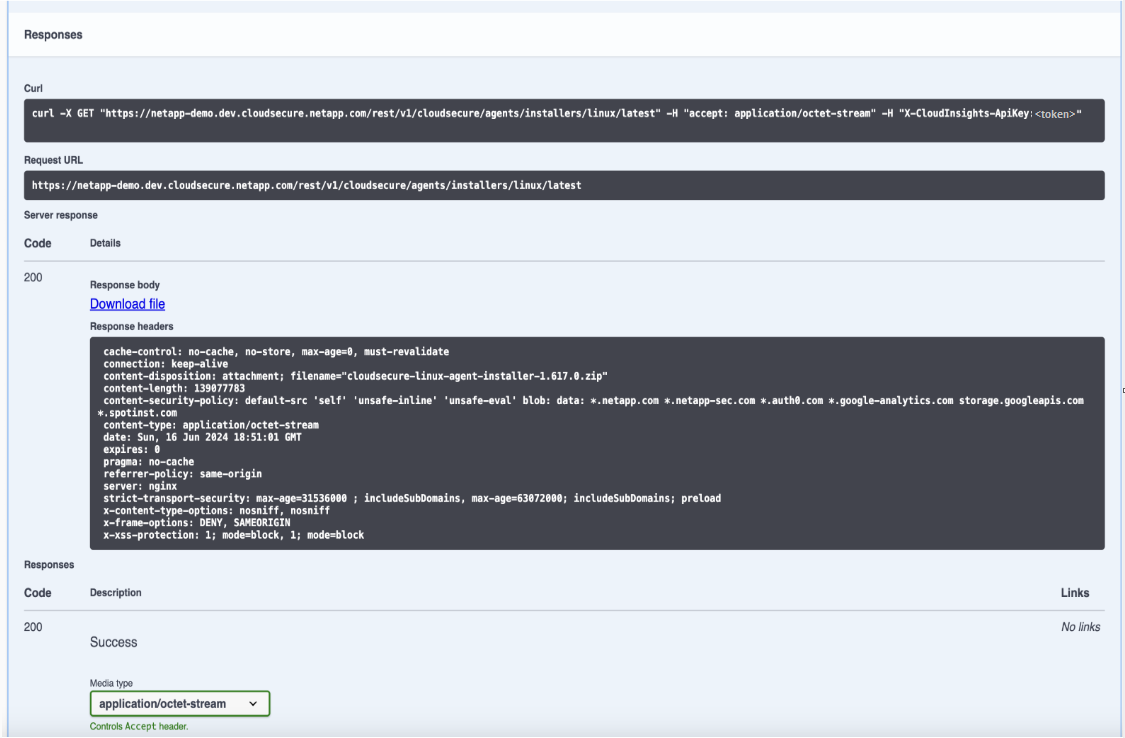Viewport: 1125px width, 738px height.
Task: Click the curl command code block
Action: (x=563, y=120)
